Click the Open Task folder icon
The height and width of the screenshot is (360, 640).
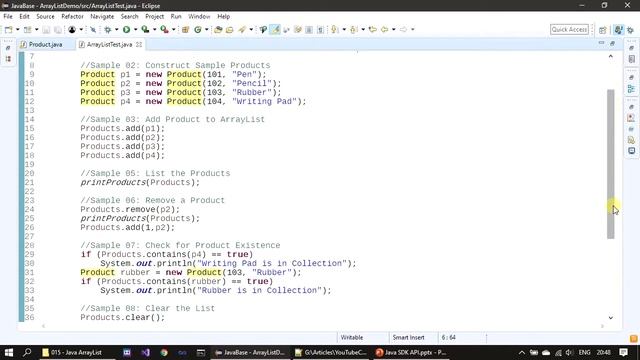coord(229,30)
